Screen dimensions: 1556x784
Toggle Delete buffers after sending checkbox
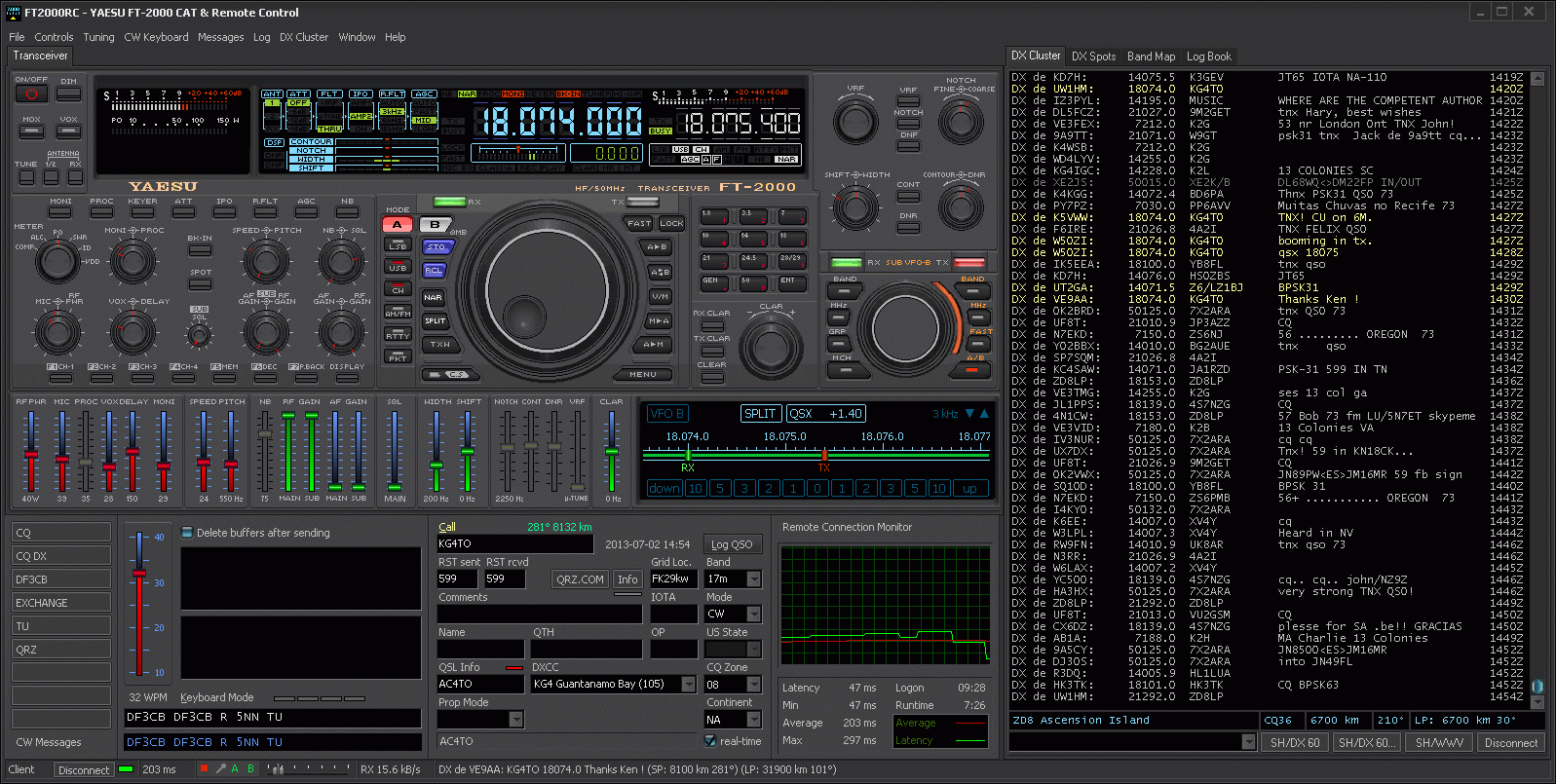186,533
